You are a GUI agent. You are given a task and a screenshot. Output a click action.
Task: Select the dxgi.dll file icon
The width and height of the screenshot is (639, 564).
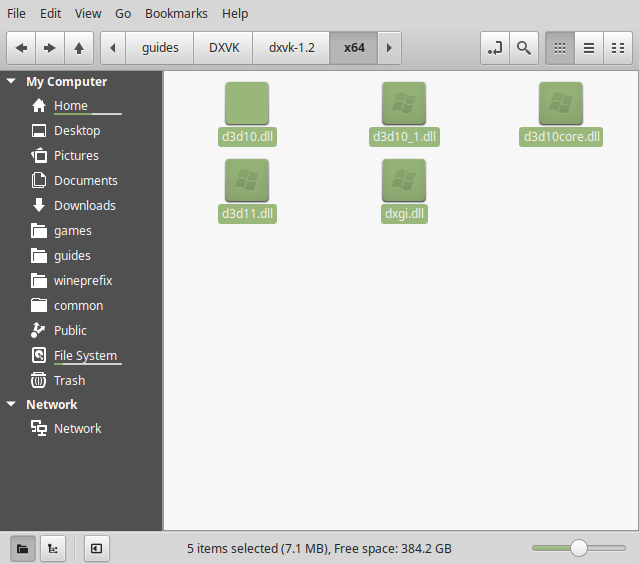click(x=404, y=181)
